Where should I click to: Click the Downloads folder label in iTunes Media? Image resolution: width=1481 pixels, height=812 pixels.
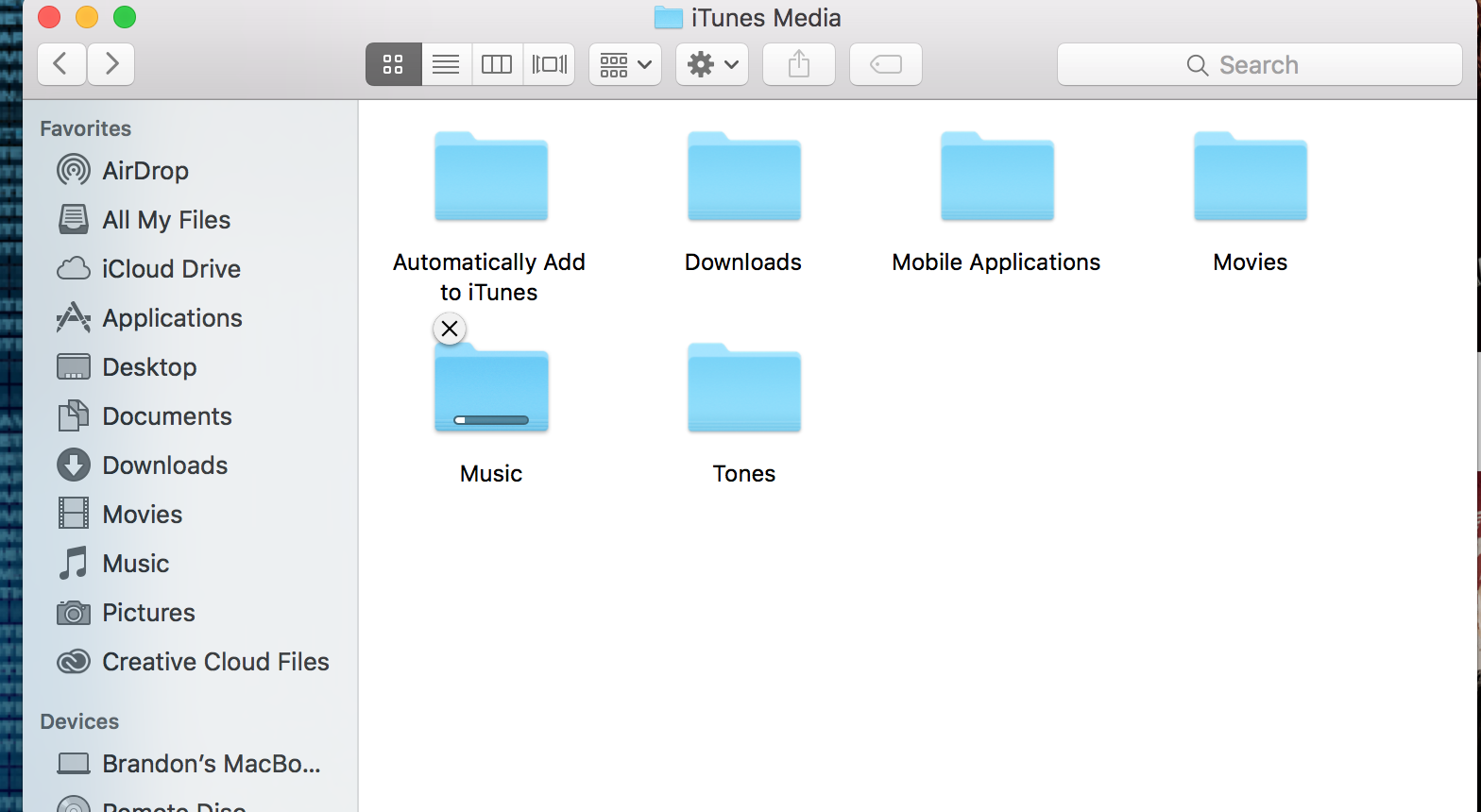(743, 262)
